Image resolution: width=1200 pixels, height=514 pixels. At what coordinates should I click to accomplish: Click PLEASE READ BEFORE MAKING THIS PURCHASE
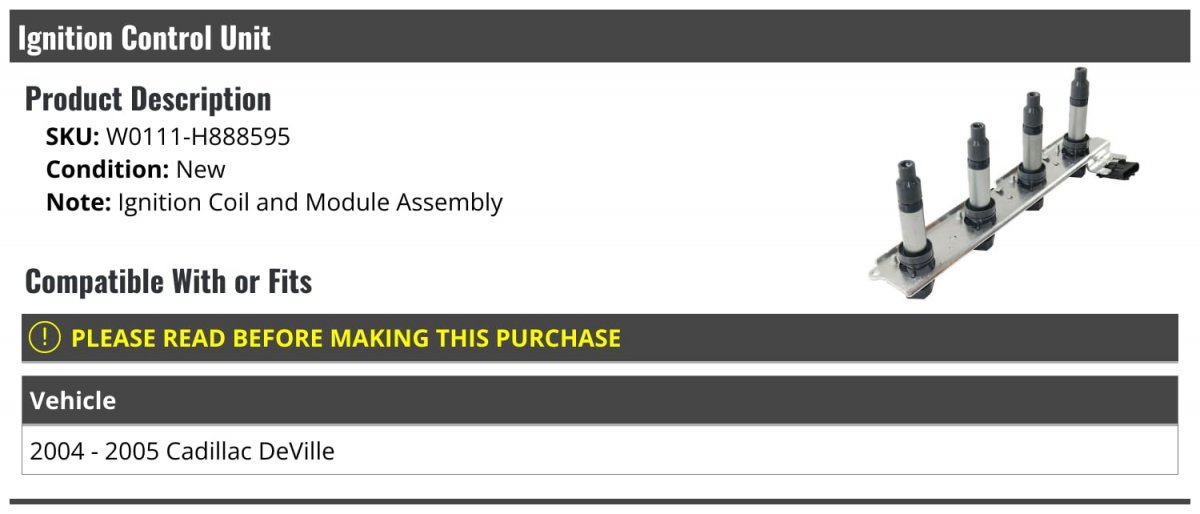[346, 338]
